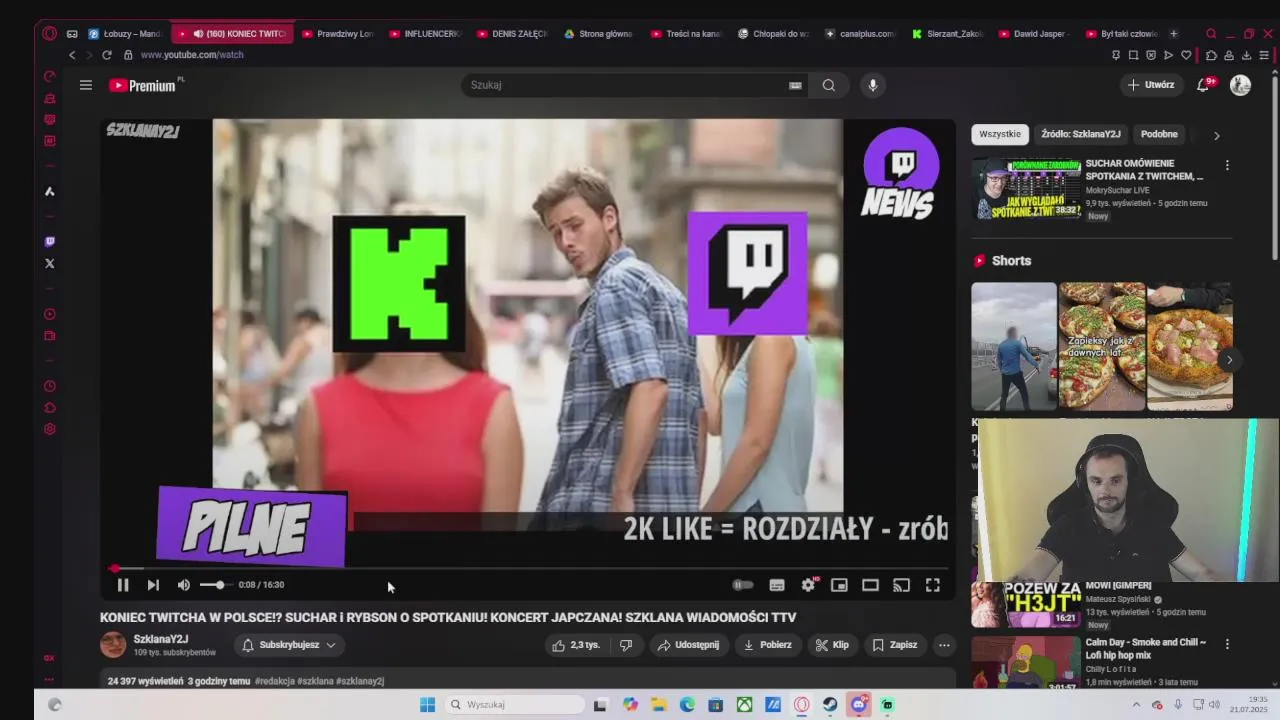
Task: Open Xbox app from taskbar
Action: click(x=744, y=705)
